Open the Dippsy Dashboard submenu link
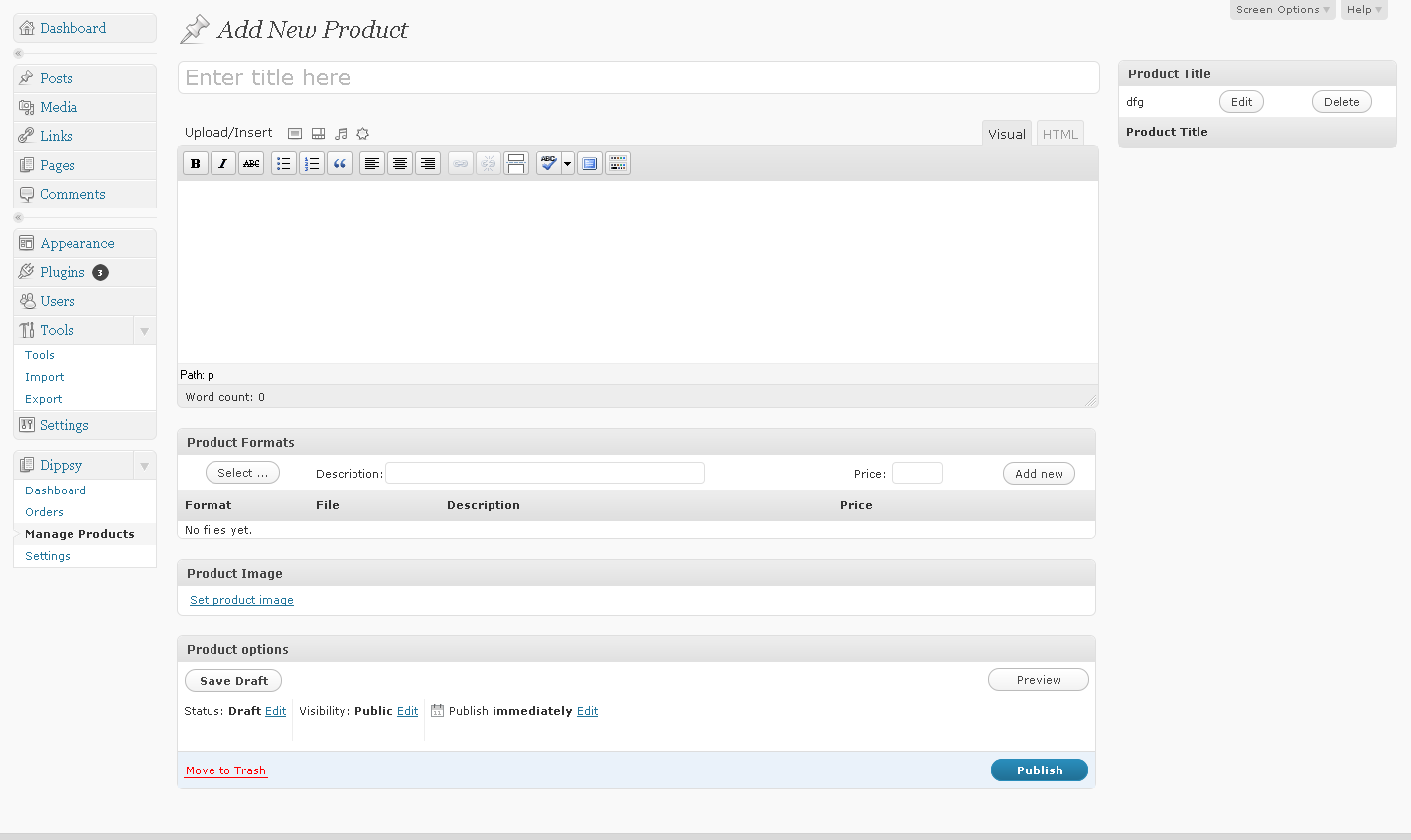This screenshot has height=840, width=1411. point(56,490)
